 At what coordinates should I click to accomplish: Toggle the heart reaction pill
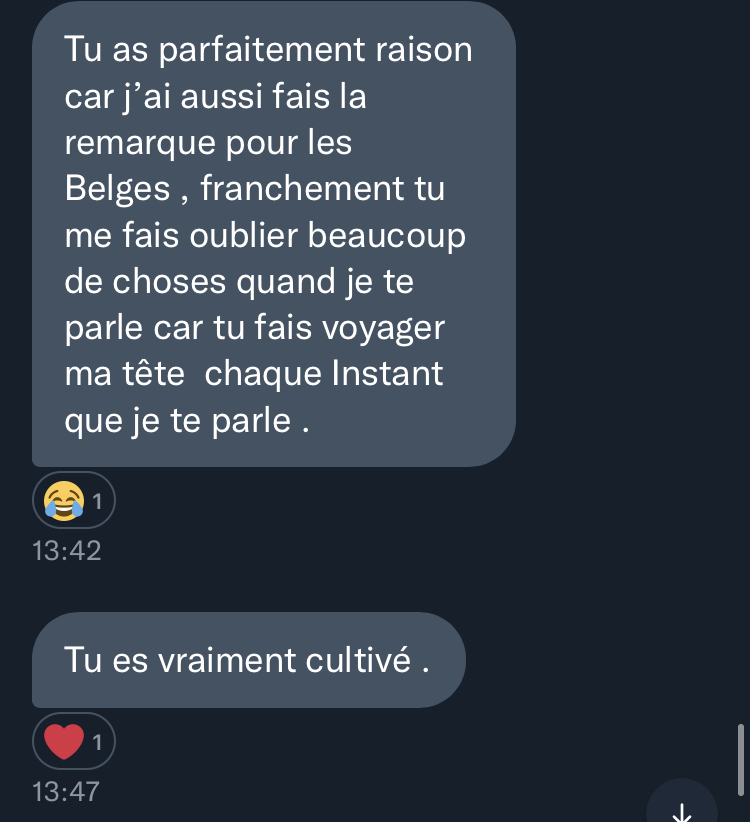74,741
